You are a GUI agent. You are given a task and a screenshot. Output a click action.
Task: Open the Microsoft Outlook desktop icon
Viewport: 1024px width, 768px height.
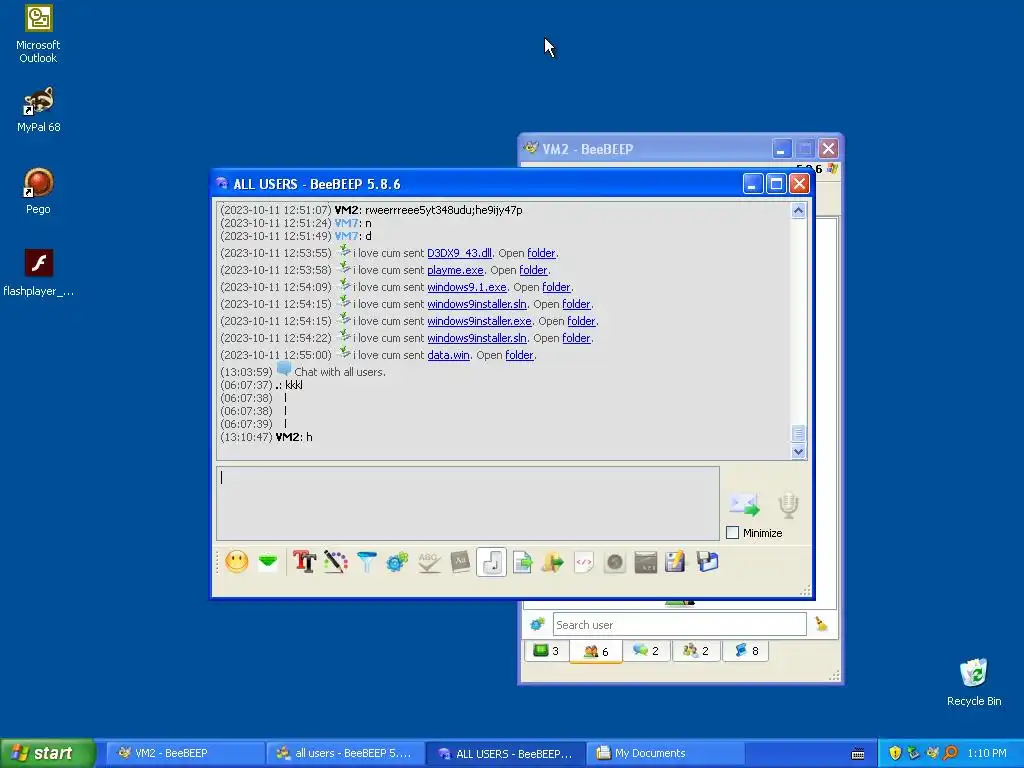[x=38, y=34]
